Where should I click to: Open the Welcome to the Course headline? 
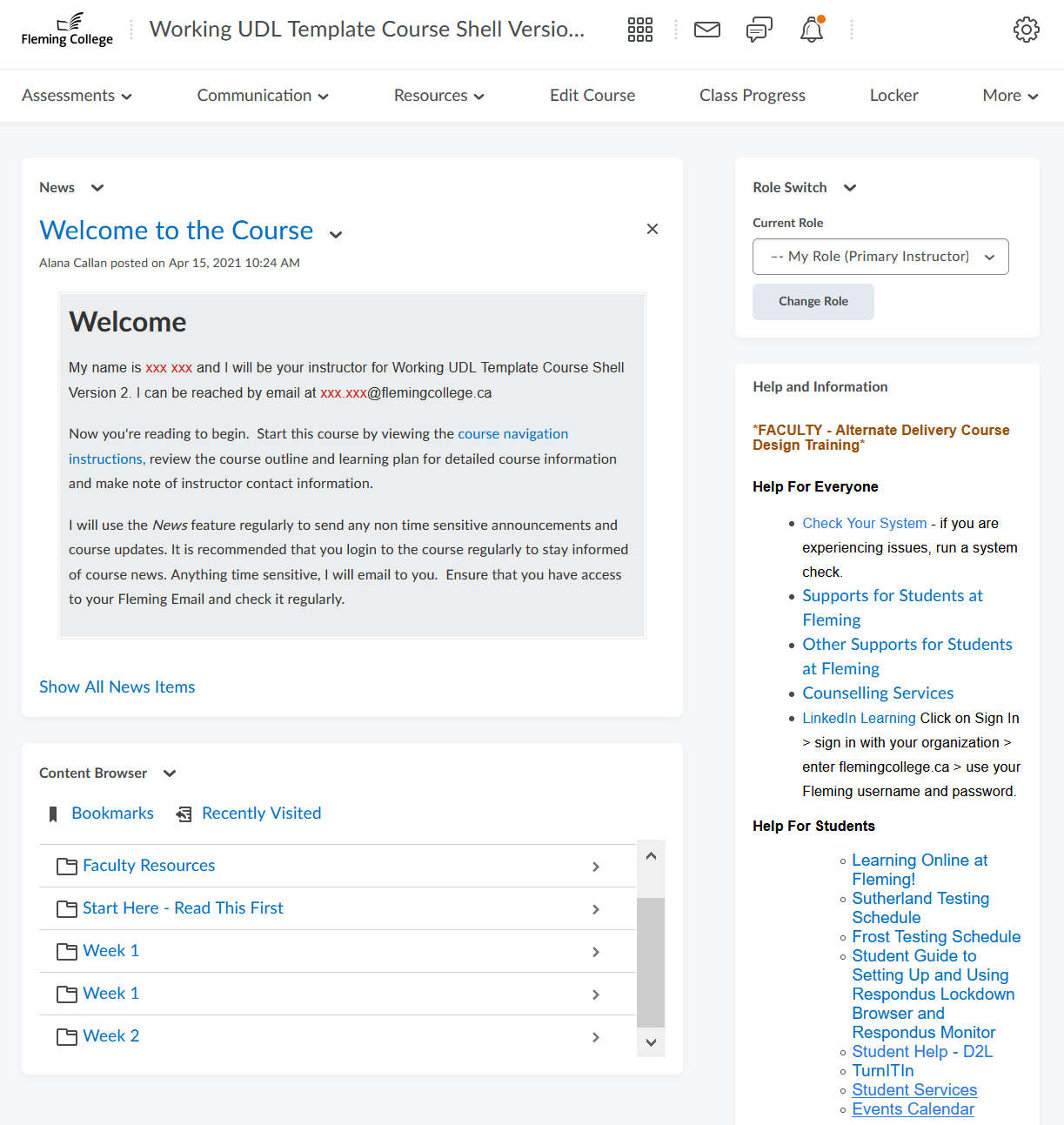[177, 231]
